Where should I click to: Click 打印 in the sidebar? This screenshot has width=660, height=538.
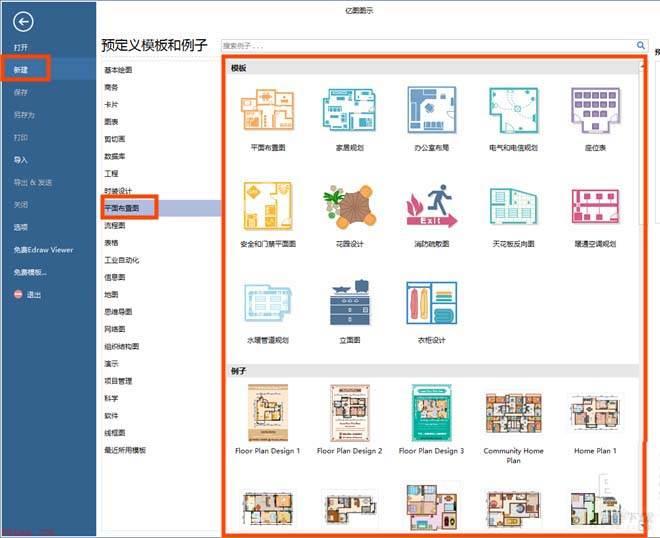coord(21,137)
